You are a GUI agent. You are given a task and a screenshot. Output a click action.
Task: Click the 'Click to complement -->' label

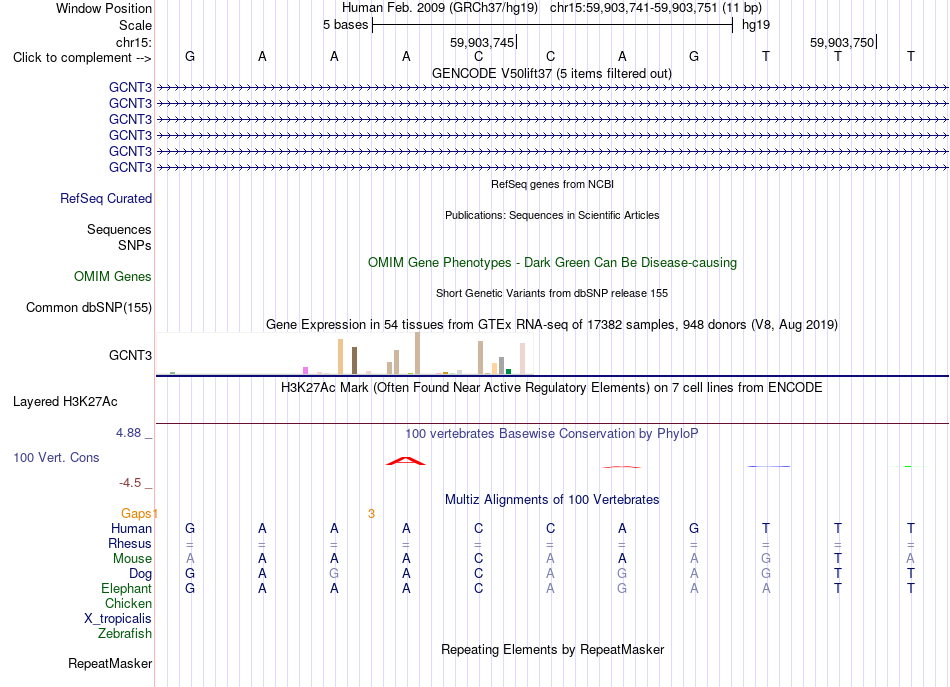pos(82,58)
